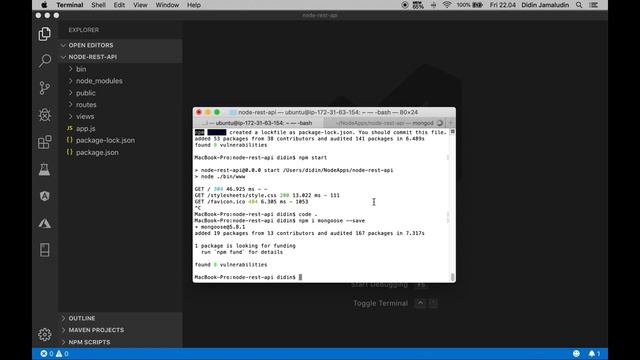640x360 pixels.
Task: Open the device icon in activity bar
Action: (x=44, y=250)
